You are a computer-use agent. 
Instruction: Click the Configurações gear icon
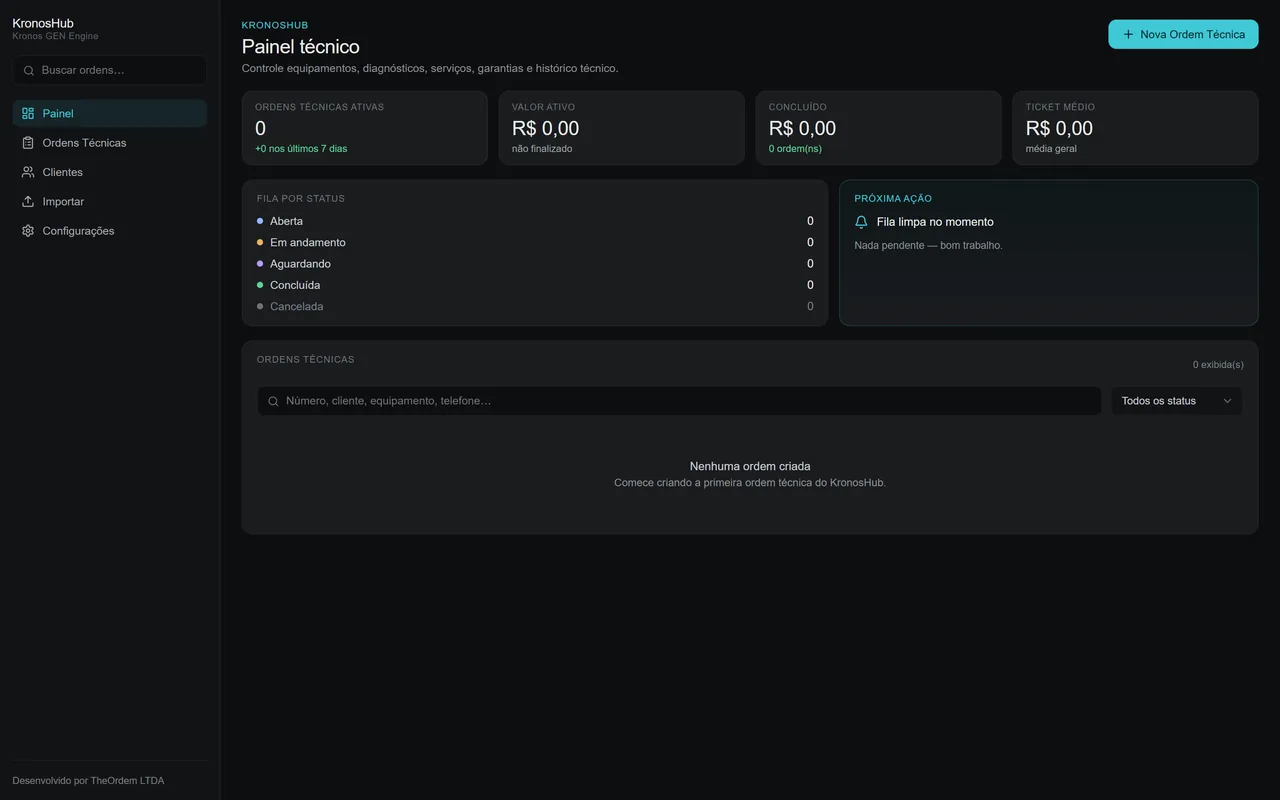pos(28,231)
